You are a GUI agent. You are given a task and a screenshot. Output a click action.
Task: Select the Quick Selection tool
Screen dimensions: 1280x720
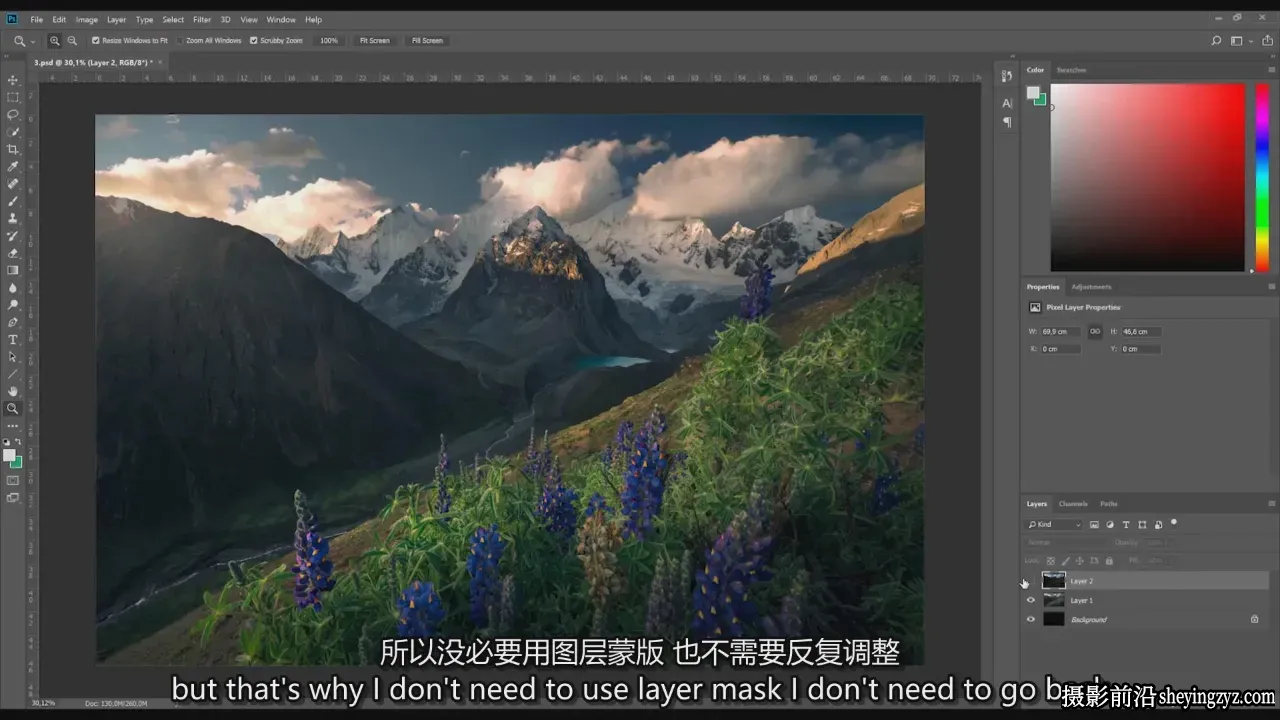[x=13, y=132]
